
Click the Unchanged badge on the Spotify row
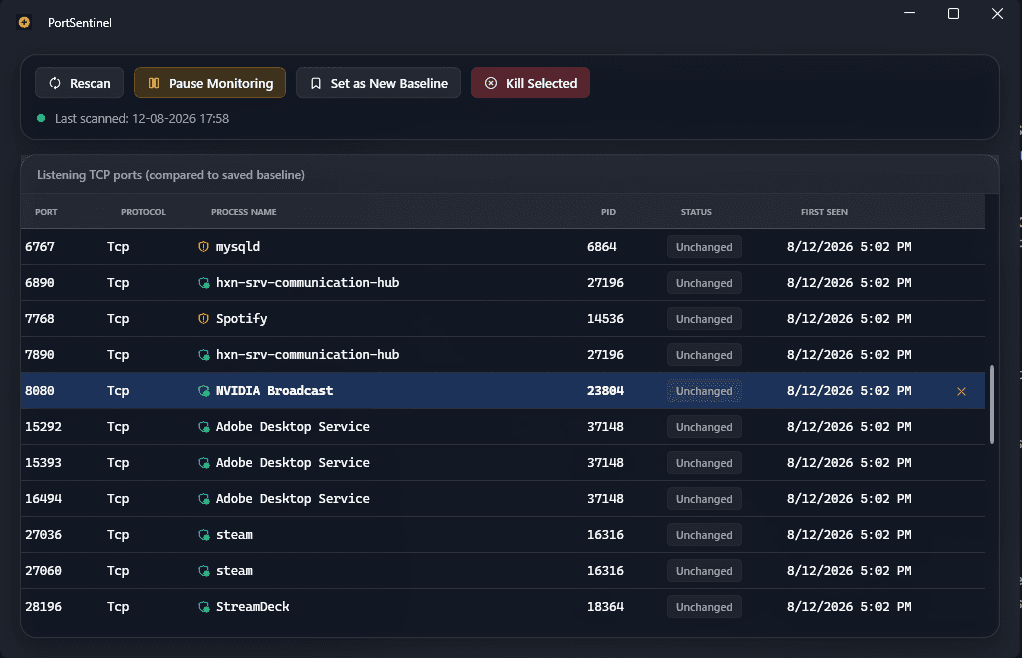(704, 319)
